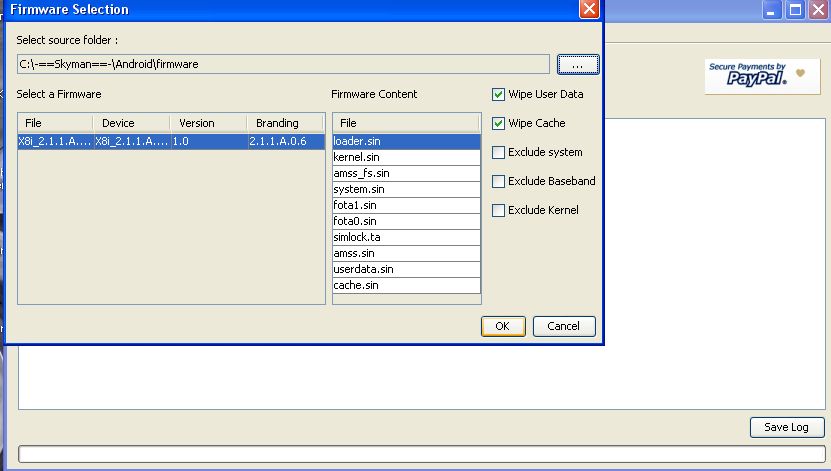Sort firmware list by Device column
The width and height of the screenshot is (831, 471).
pos(131,124)
